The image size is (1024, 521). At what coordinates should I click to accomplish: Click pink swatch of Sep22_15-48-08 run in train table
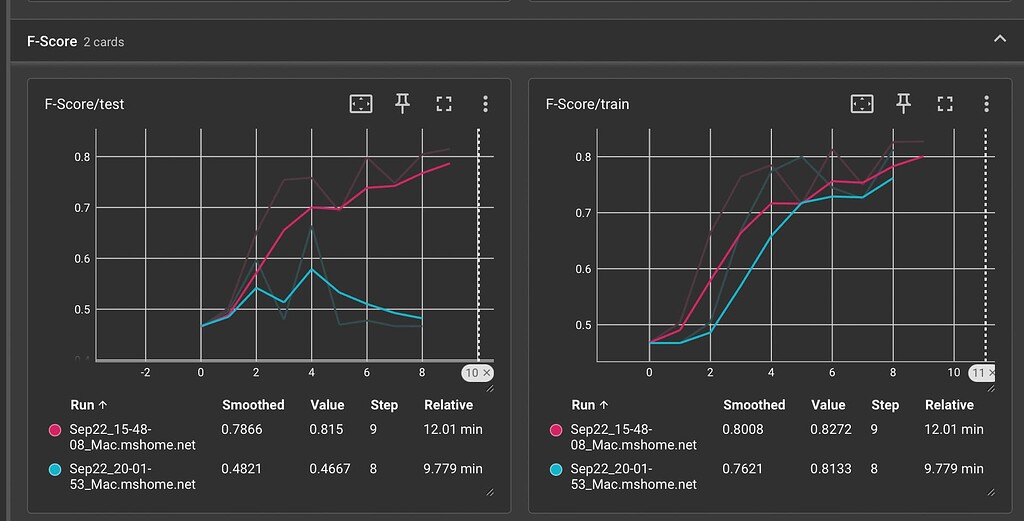556,430
